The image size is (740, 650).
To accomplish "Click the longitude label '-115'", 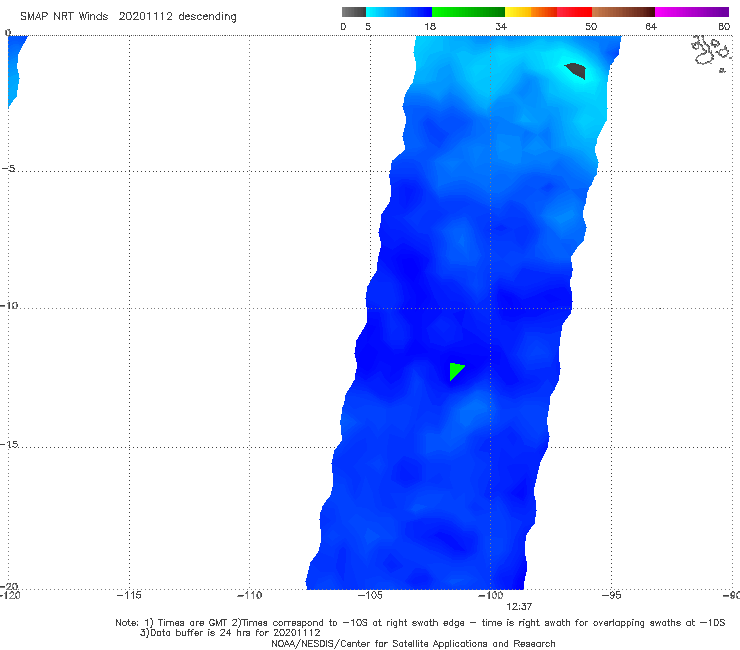I will point(129,596).
